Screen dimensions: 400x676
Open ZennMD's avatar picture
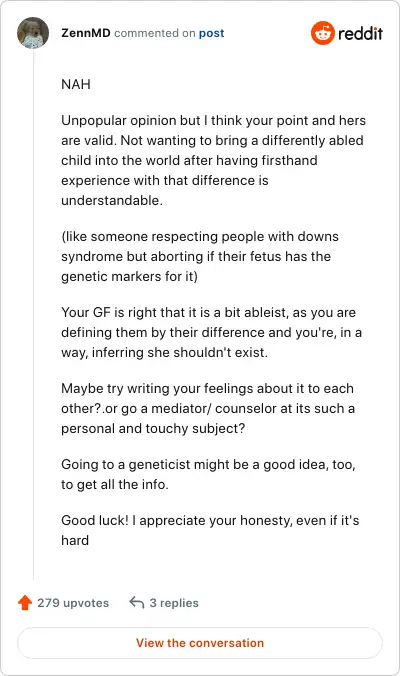click(x=33, y=33)
